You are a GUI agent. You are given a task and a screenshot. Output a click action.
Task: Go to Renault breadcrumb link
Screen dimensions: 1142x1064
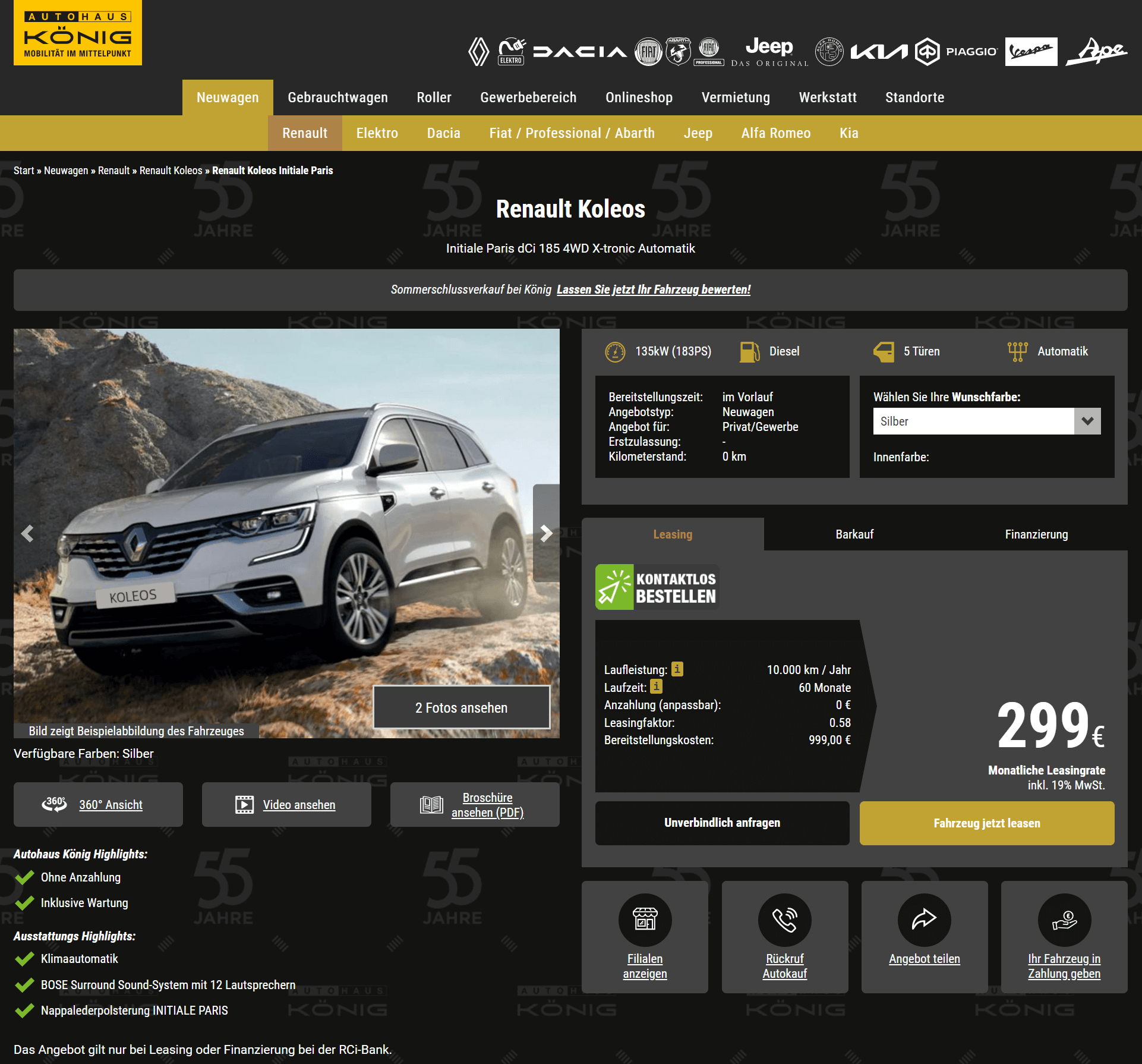(x=113, y=171)
